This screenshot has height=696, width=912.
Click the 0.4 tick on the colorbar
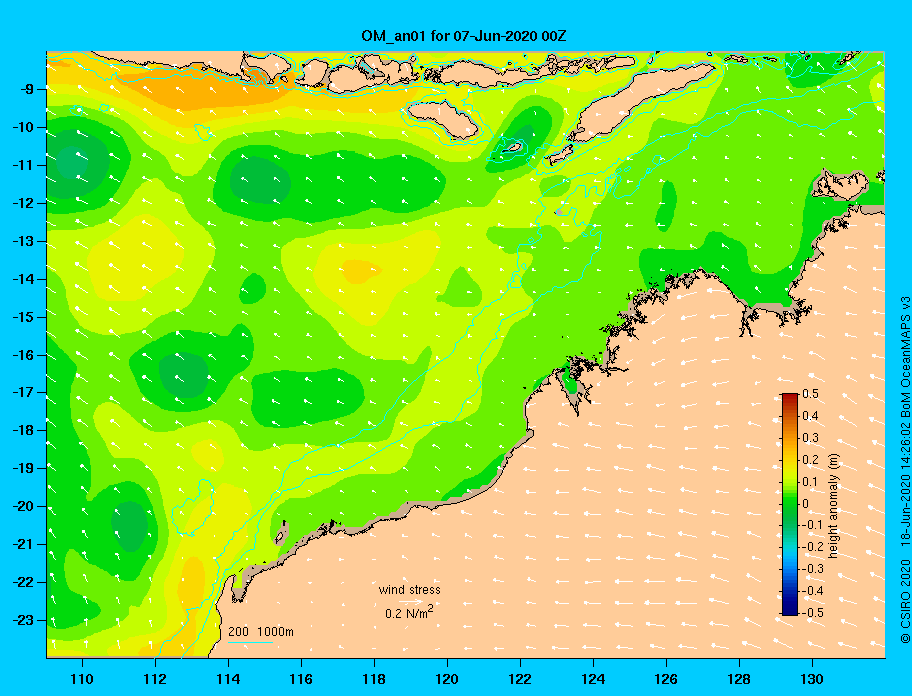tap(810, 416)
